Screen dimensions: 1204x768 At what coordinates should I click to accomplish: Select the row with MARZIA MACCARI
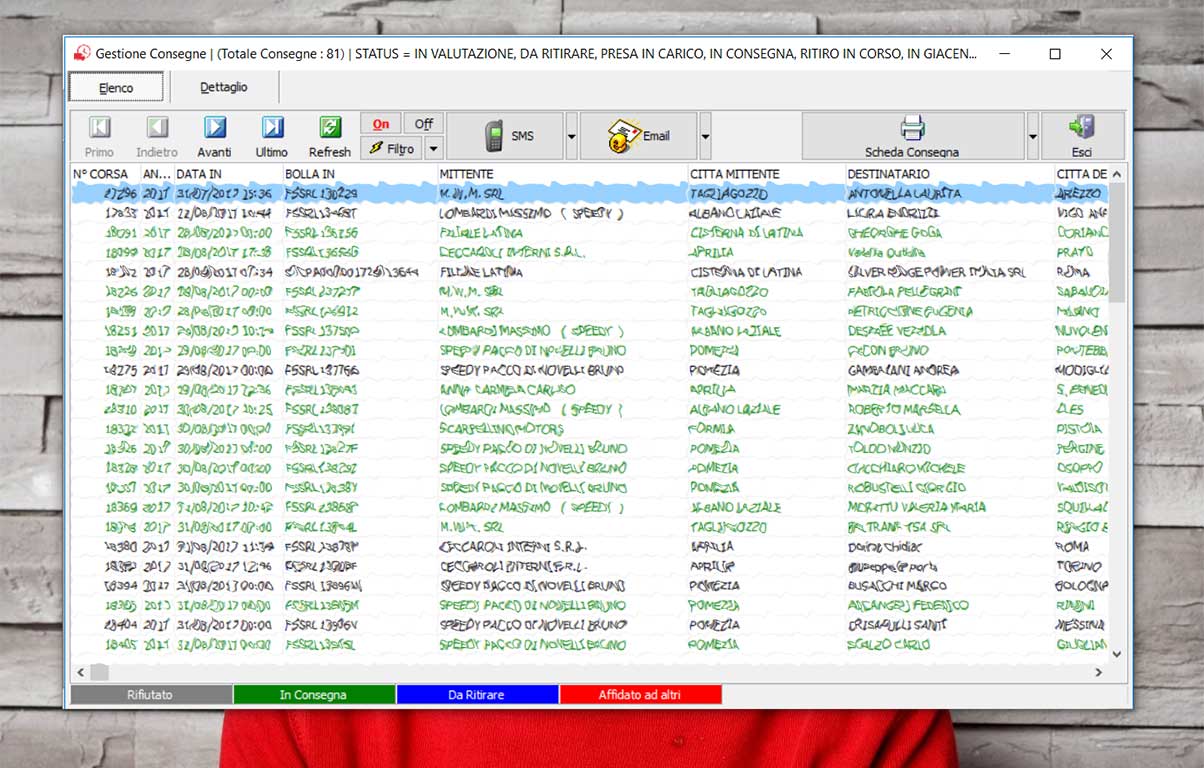pos(590,389)
